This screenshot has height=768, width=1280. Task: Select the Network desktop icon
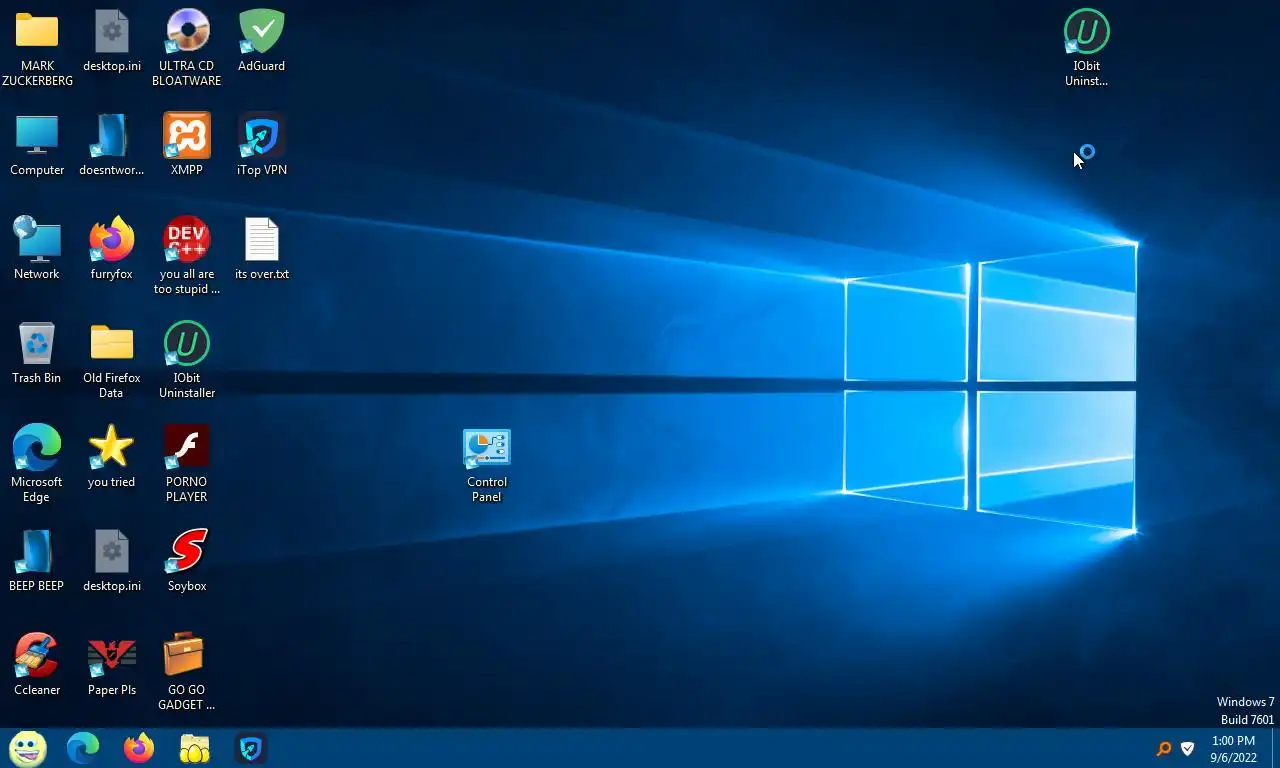[37, 240]
